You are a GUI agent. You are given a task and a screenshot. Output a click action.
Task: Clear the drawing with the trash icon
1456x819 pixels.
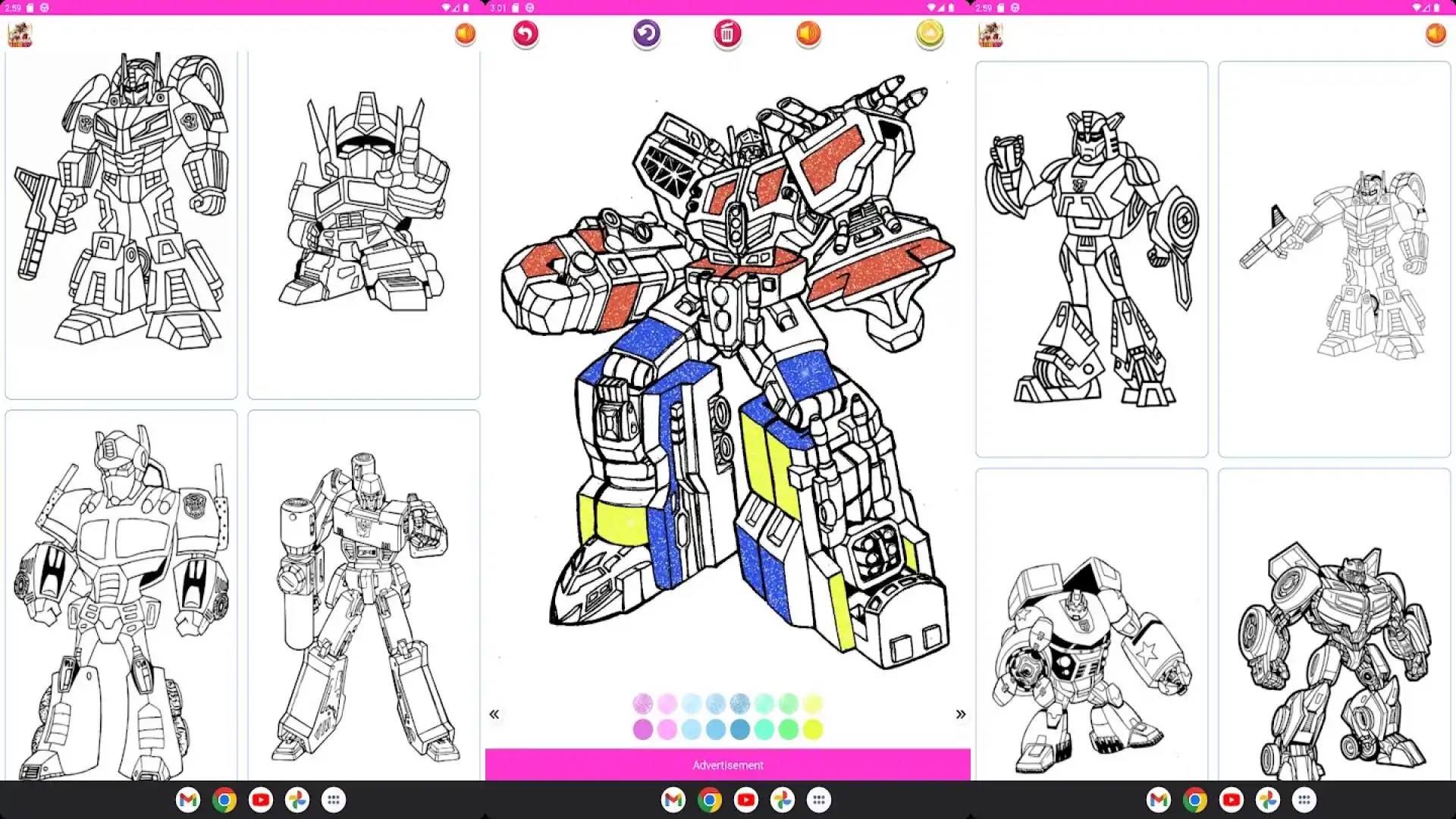coord(727,34)
